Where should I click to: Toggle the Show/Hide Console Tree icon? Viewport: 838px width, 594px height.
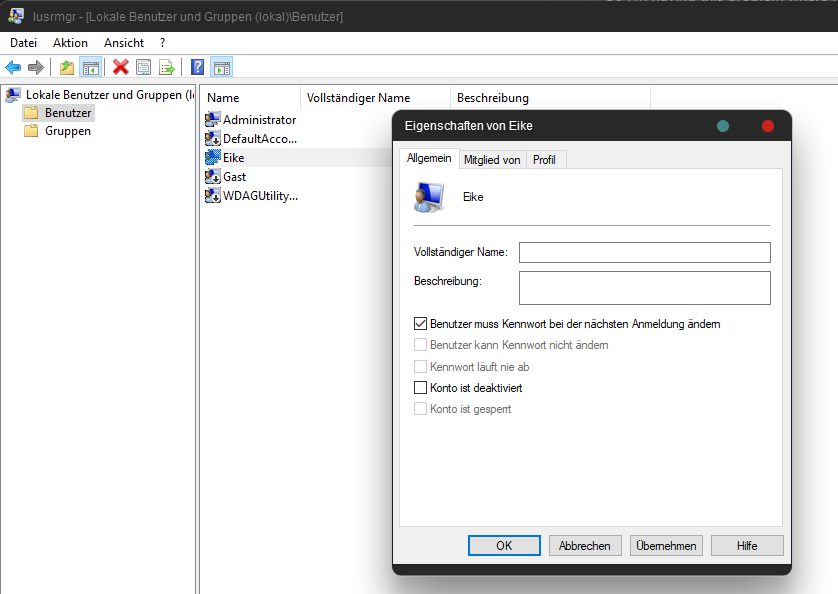[x=90, y=67]
